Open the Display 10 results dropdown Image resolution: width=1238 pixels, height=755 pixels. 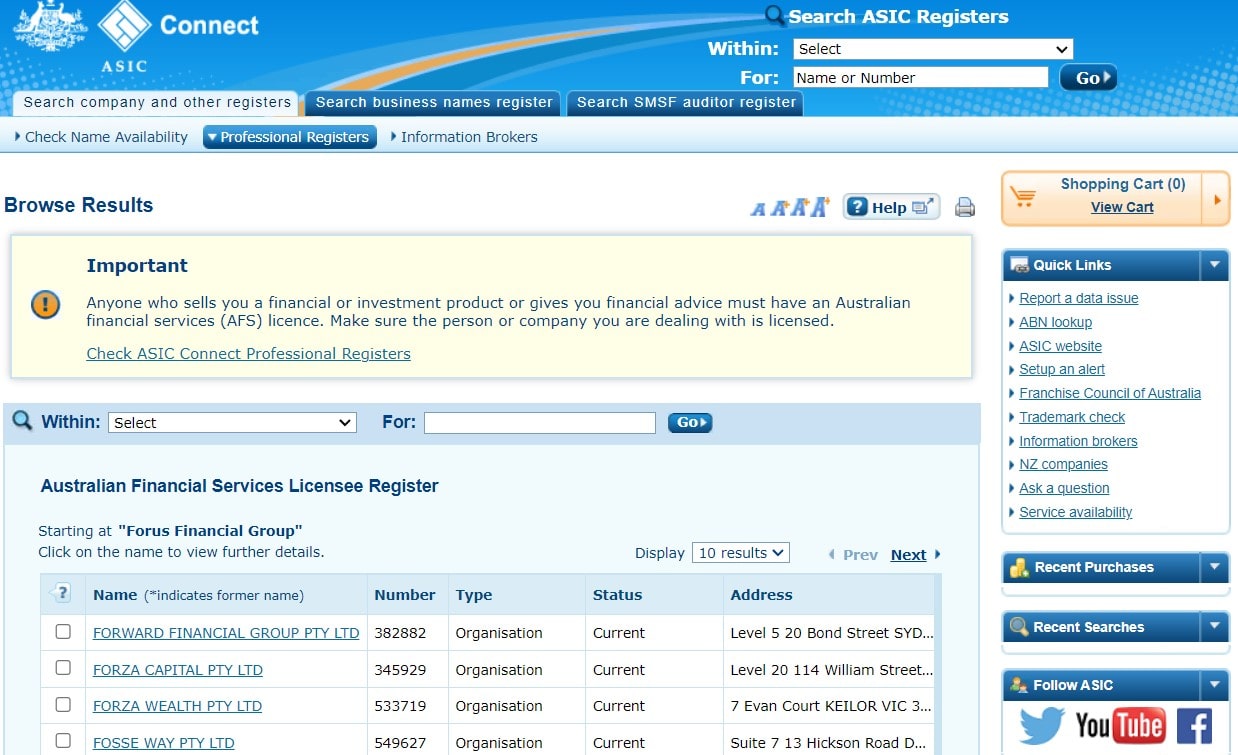pyautogui.click(x=741, y=553)
